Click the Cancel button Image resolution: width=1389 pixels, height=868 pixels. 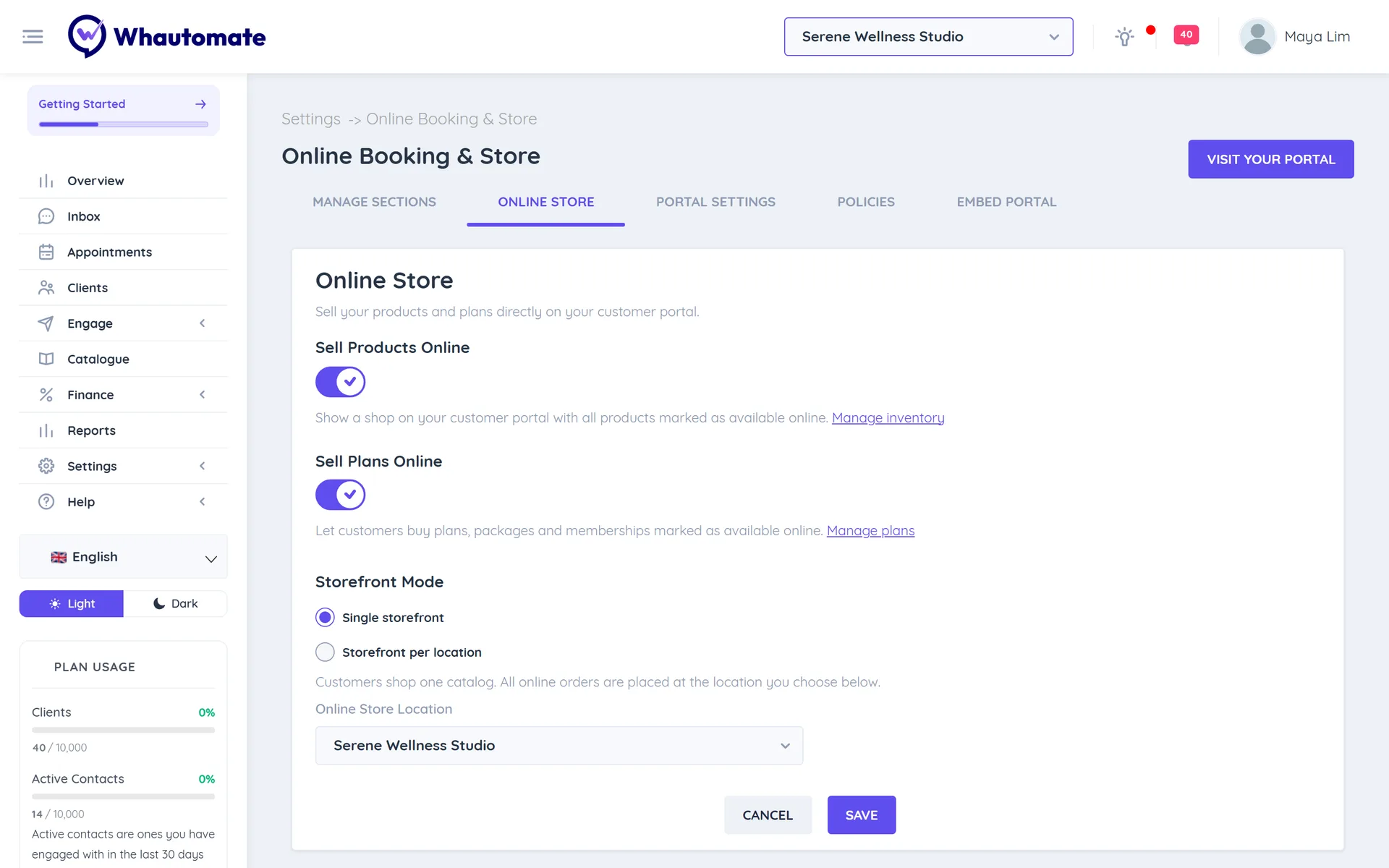click(x=768, y=815)
